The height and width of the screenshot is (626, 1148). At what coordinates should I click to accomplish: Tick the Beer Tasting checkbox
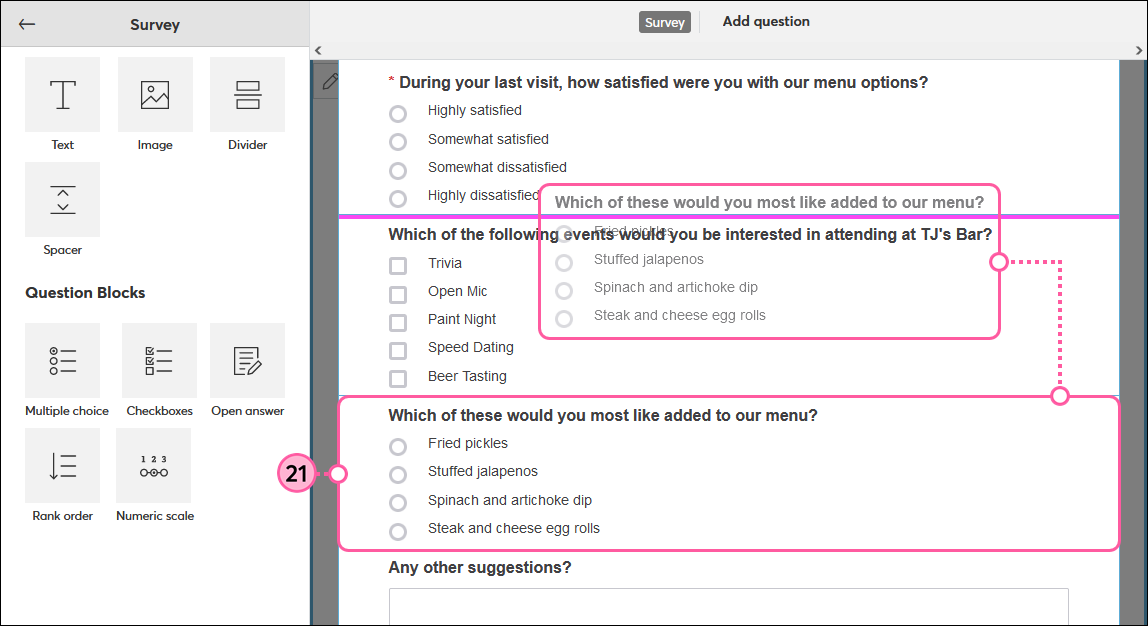[x=398, y=379]
